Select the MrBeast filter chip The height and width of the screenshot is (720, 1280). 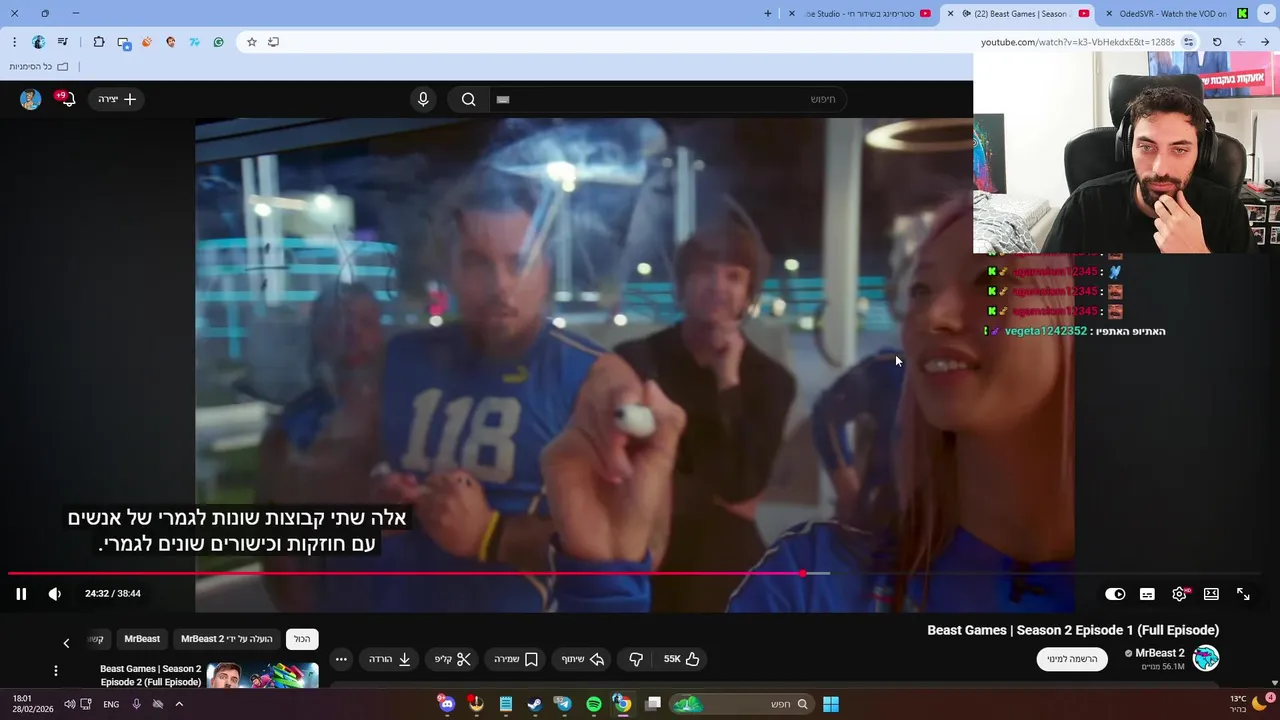coord(142,639)
